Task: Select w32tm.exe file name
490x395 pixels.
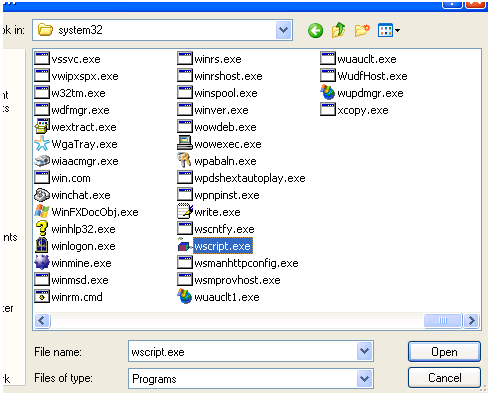Action: [78, 93]
